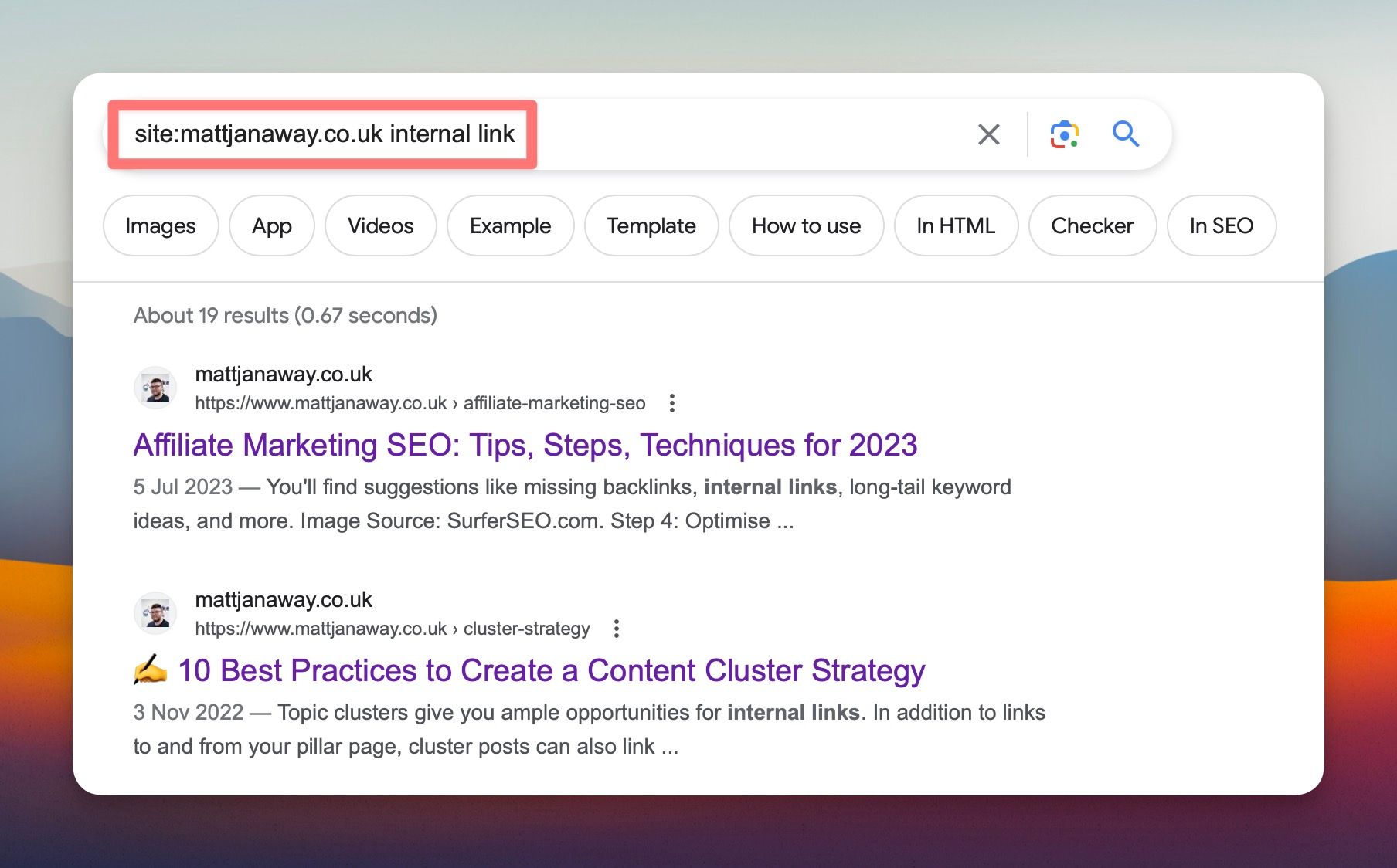Open Google Lens image search icon
This screenshot has width=1397, height=868.
coord(1064,134)
